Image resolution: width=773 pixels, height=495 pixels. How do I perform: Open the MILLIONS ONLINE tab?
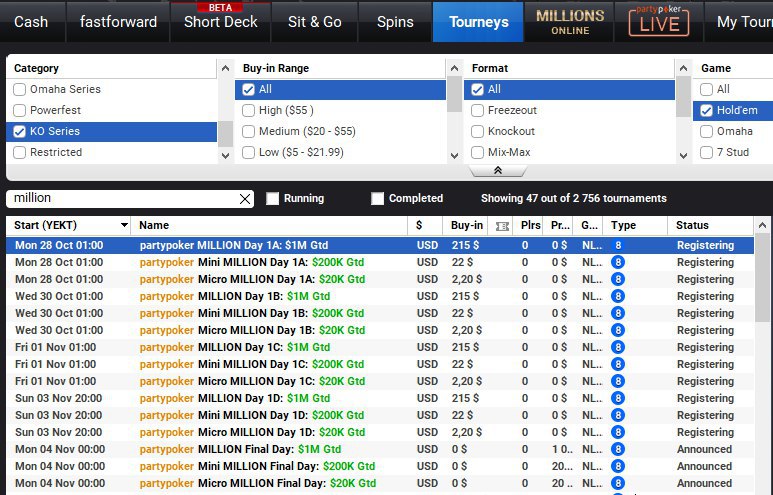tap(570, 22)
